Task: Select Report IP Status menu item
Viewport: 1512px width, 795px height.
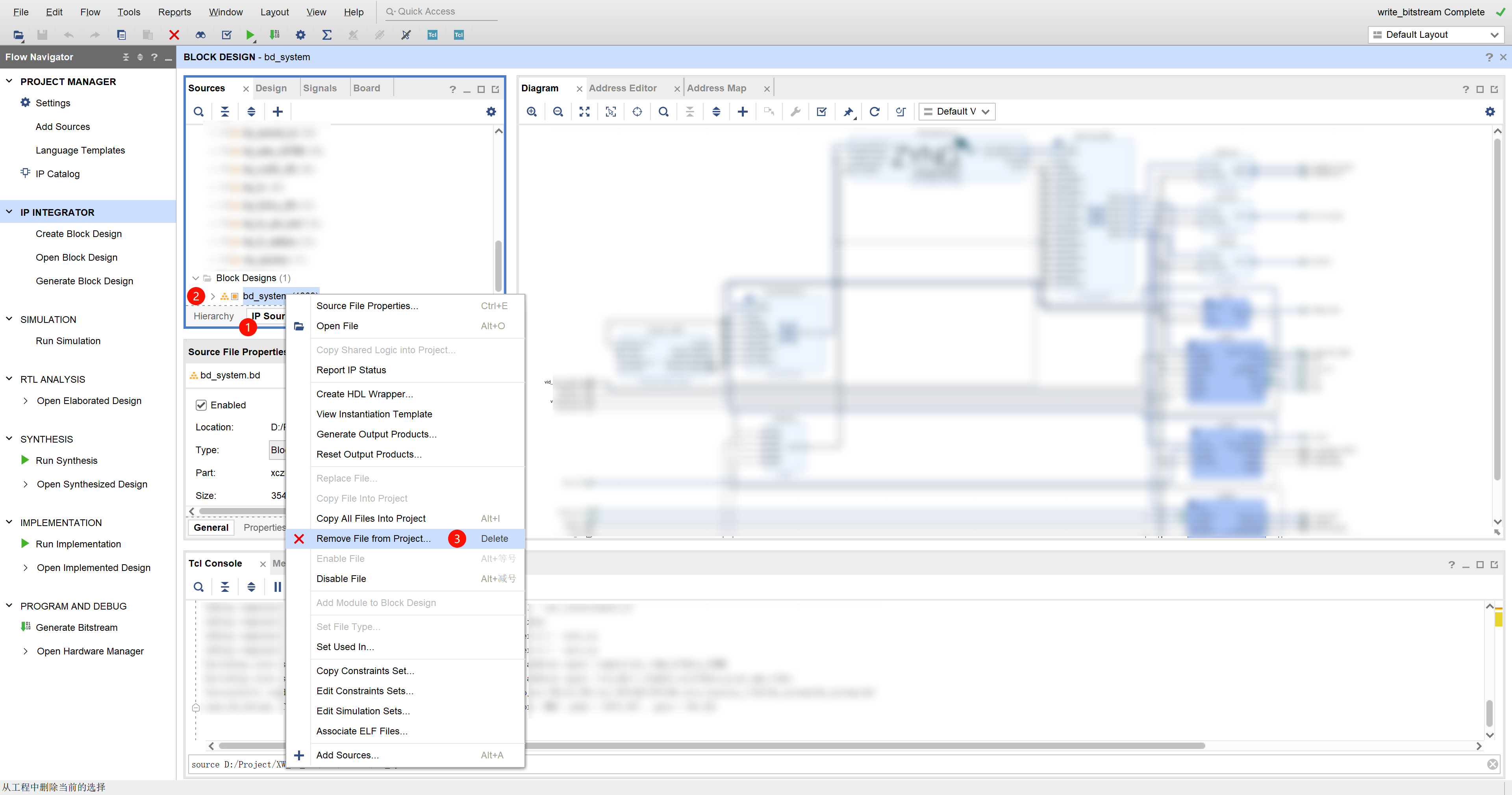Action: 405,370
